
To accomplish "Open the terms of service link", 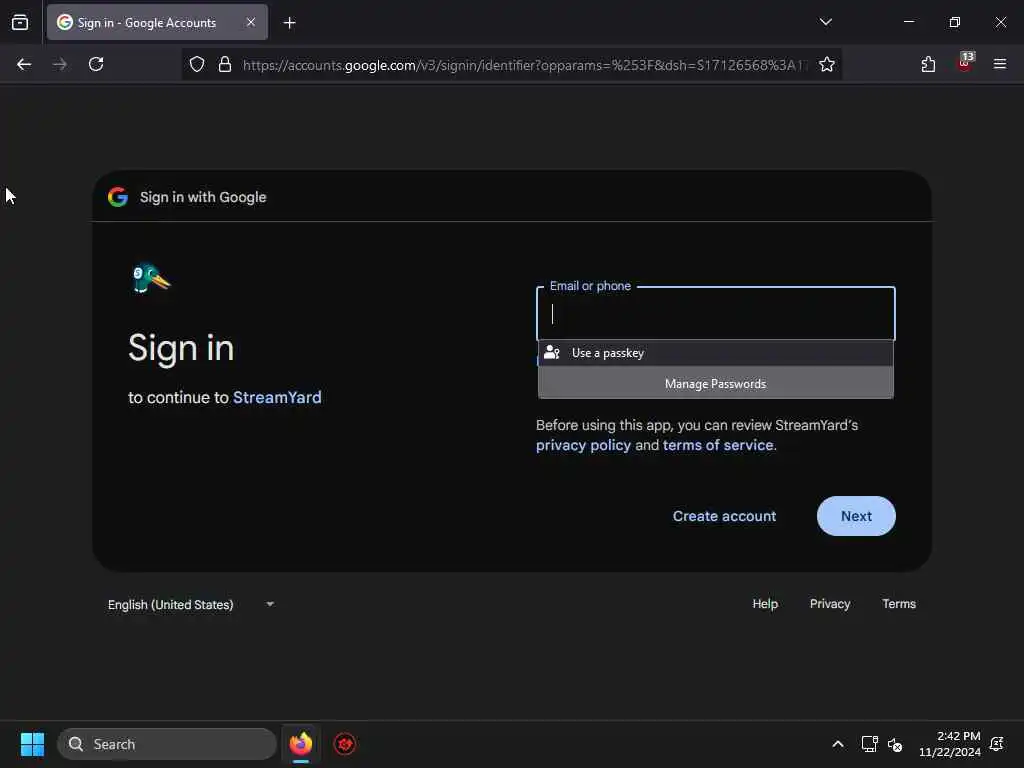I will [718, 445].
